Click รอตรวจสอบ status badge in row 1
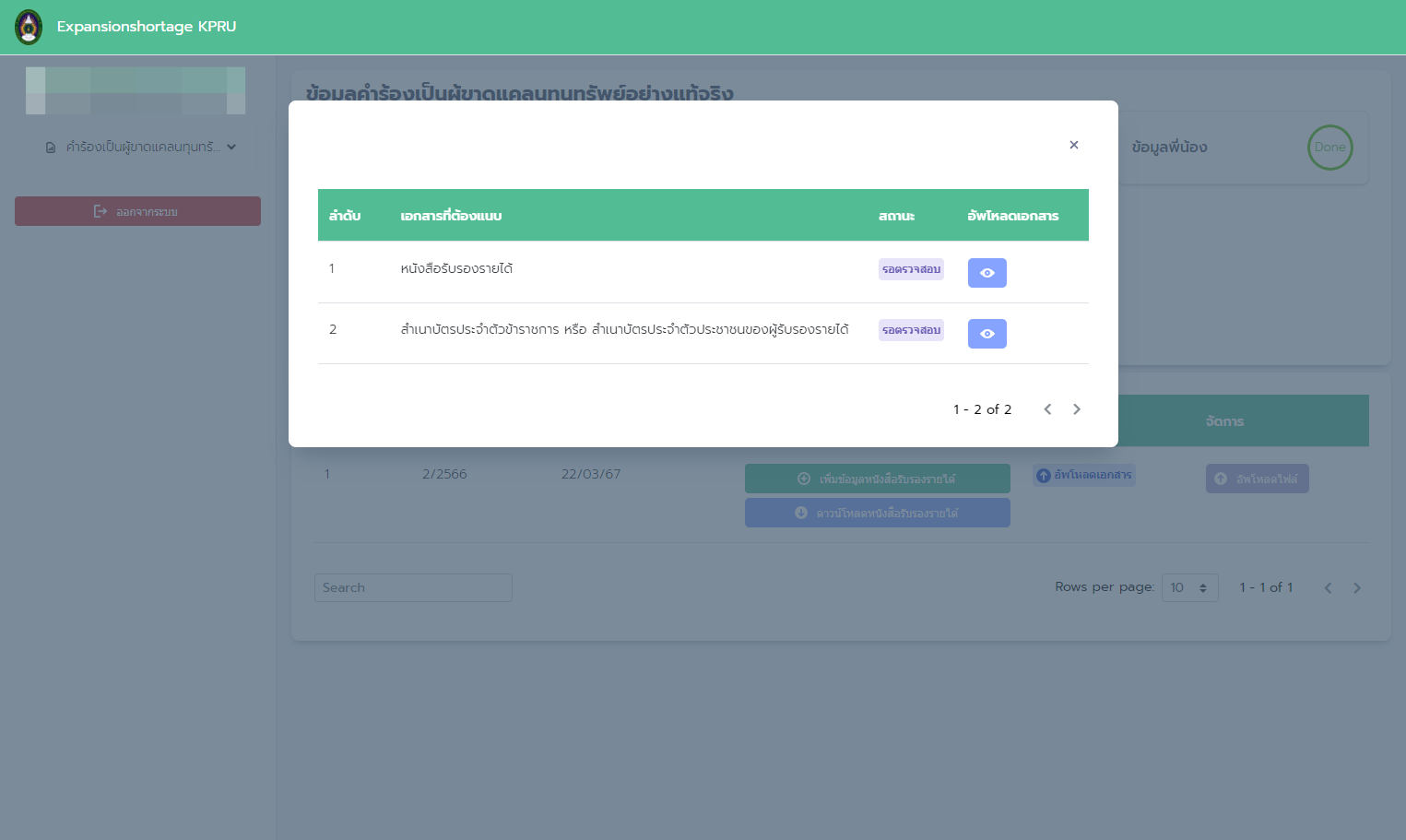Screen dimensions: 1406x840 [x=911, y=269]
